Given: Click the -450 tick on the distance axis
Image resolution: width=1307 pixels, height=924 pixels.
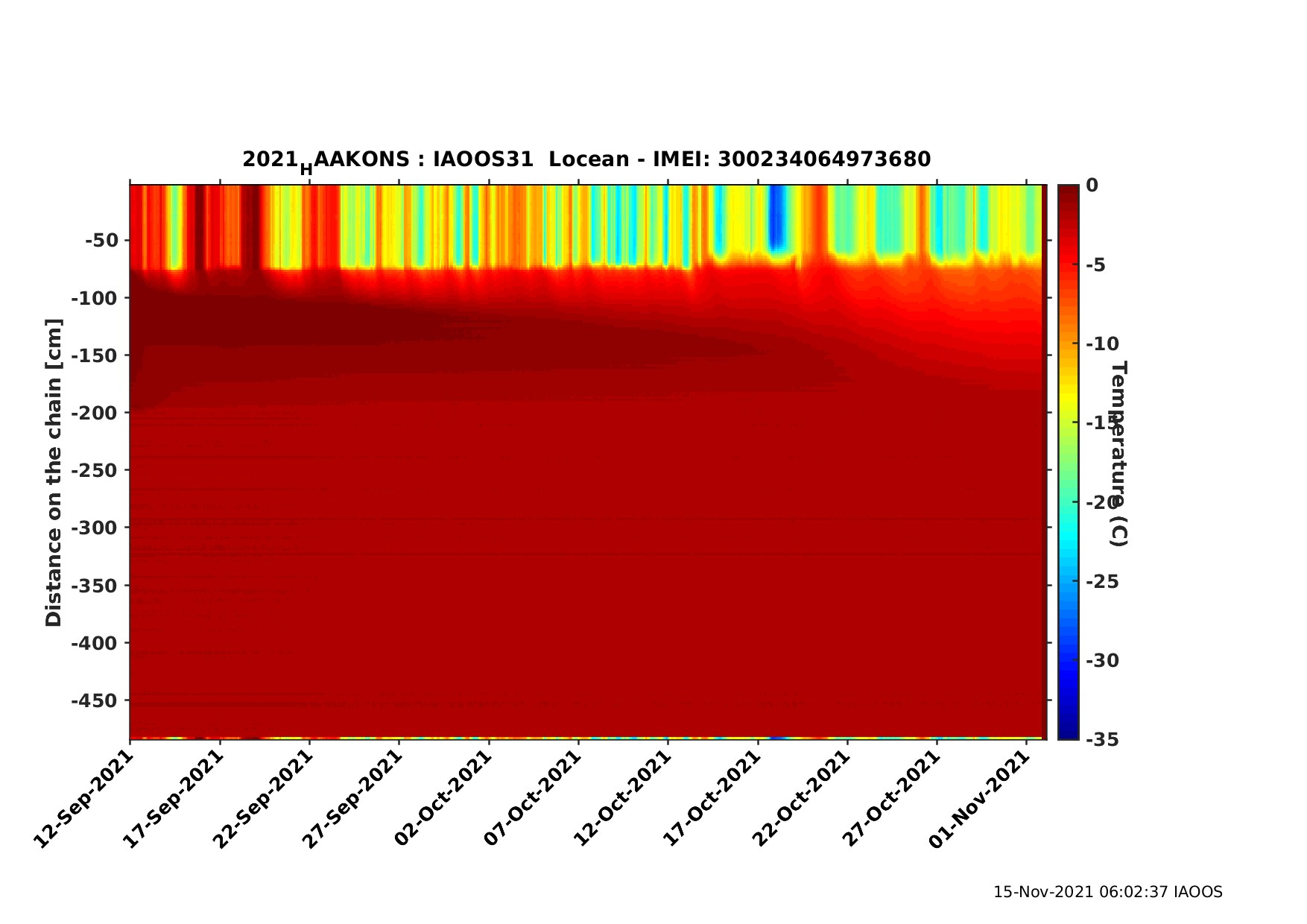Looking at the screenshot, I should tap(95, 700).
